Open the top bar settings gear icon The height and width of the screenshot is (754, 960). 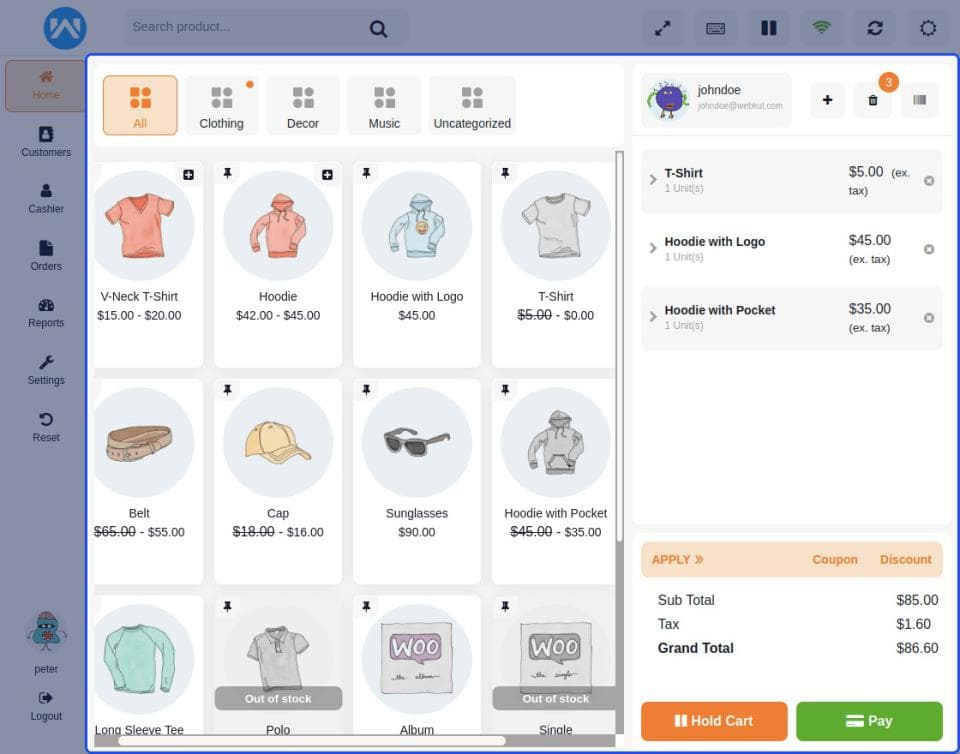[928, 28]
